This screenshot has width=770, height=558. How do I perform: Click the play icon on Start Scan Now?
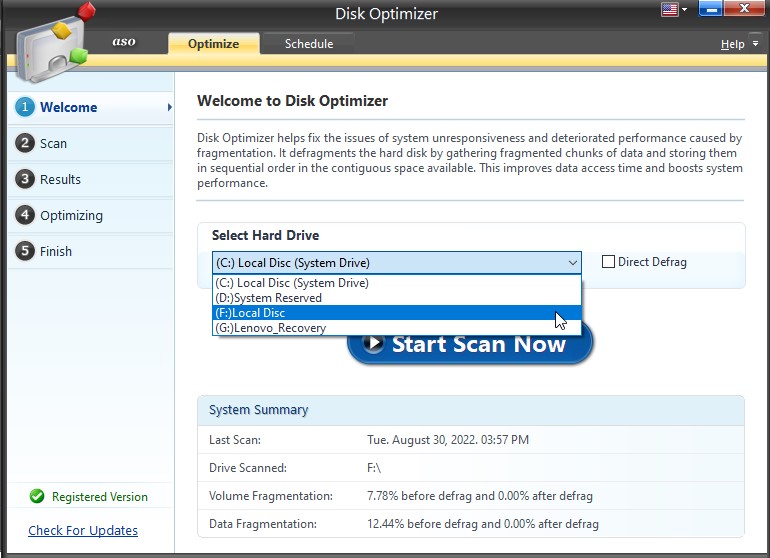pyautogui.click(x=374, y=343)
